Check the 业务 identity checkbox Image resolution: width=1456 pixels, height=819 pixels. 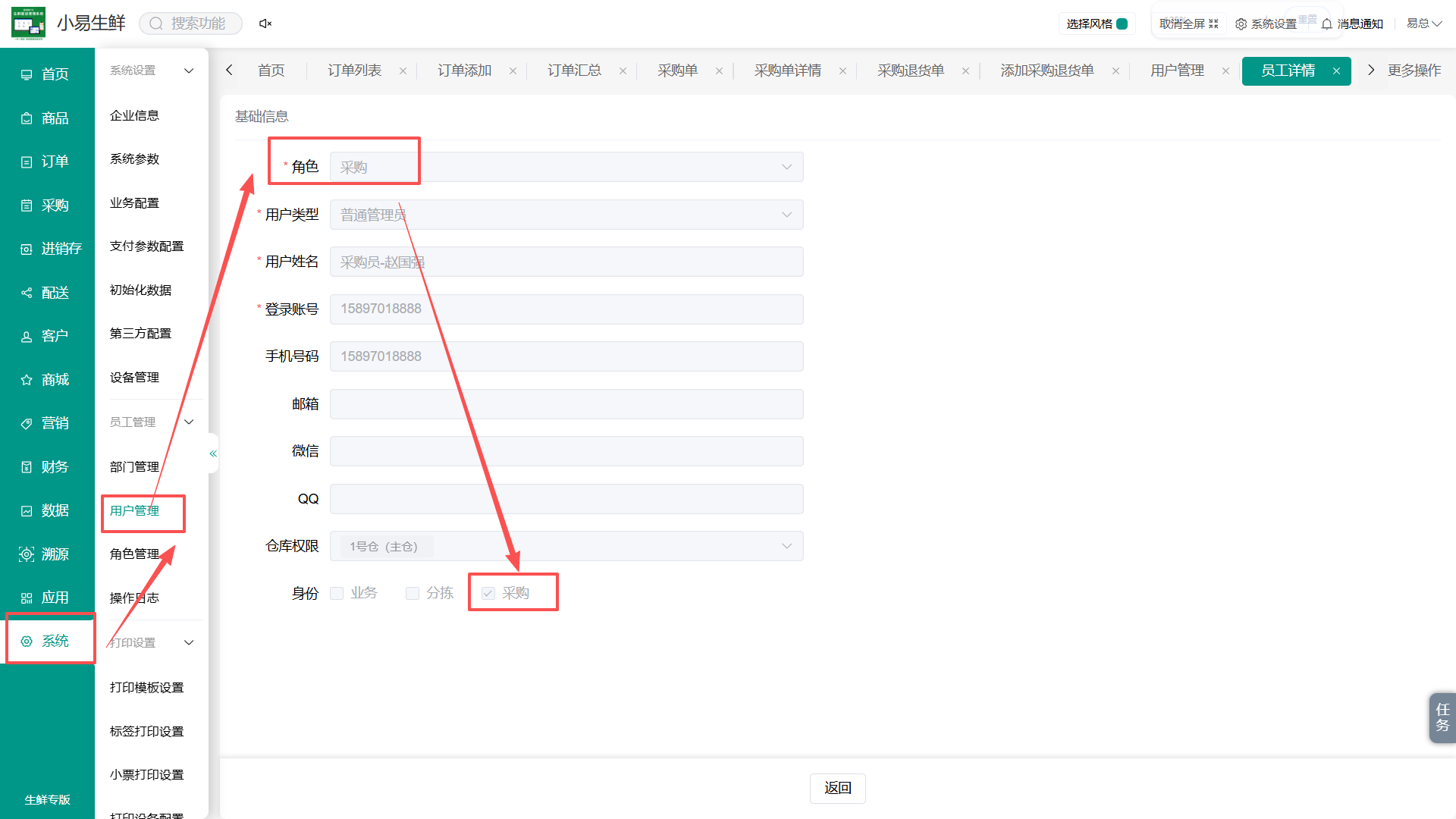tap(337, 593)
